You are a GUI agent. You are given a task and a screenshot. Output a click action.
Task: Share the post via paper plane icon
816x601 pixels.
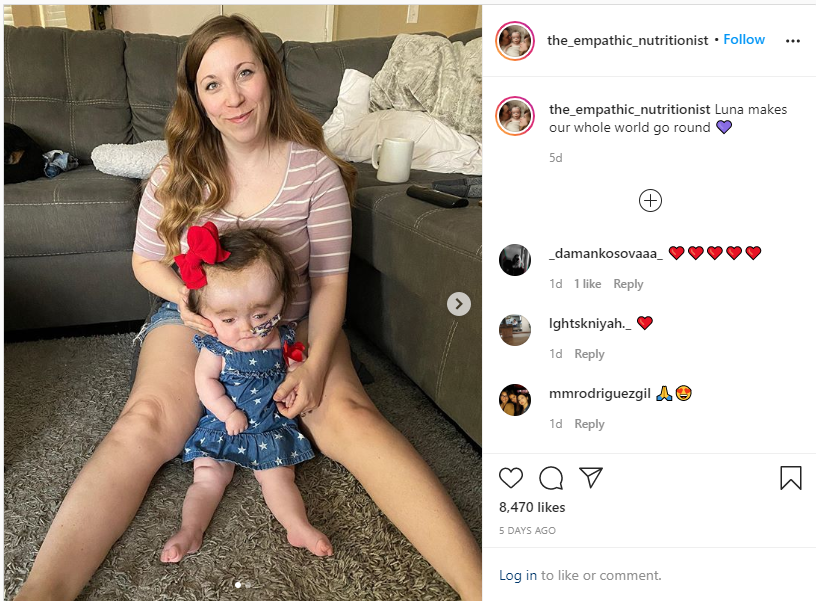[591, 477]
